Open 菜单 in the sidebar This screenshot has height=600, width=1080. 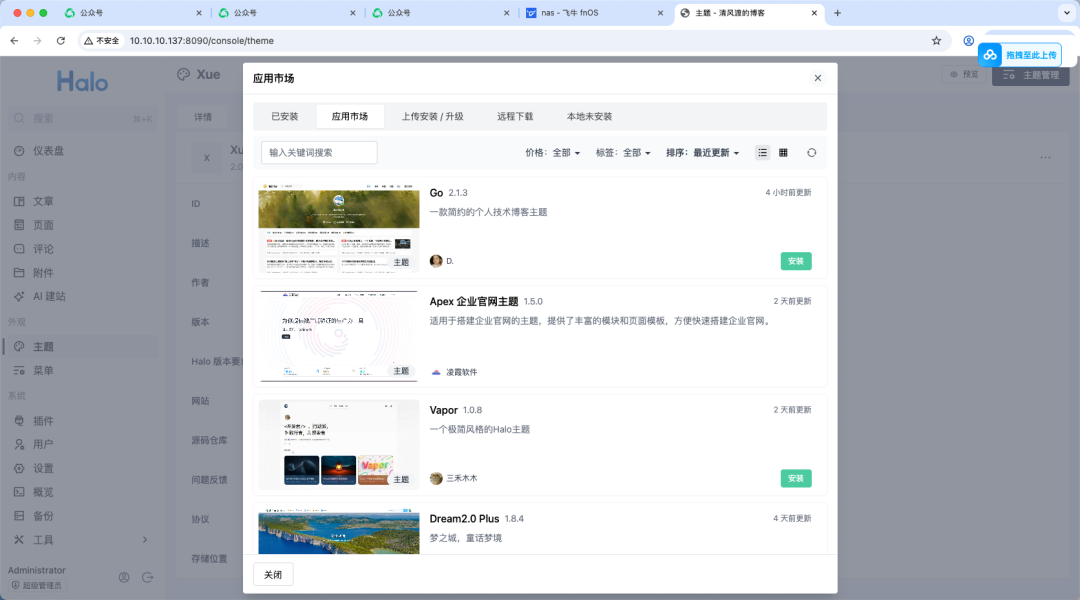pos(81,371)
